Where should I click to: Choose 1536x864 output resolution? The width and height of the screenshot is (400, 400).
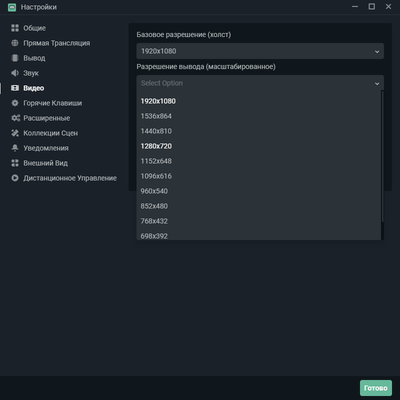(x=258, y=116)
